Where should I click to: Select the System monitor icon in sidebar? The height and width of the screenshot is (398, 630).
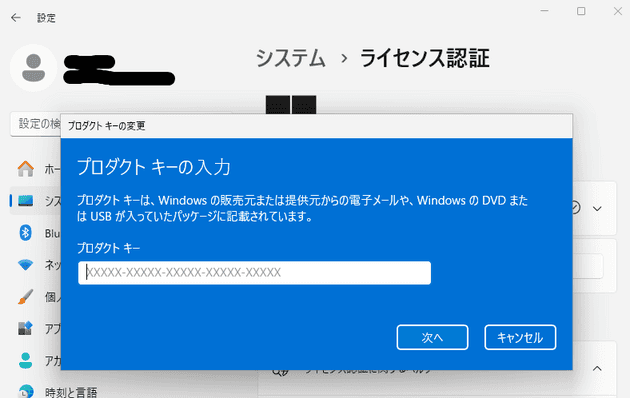(x=26, y=201)
